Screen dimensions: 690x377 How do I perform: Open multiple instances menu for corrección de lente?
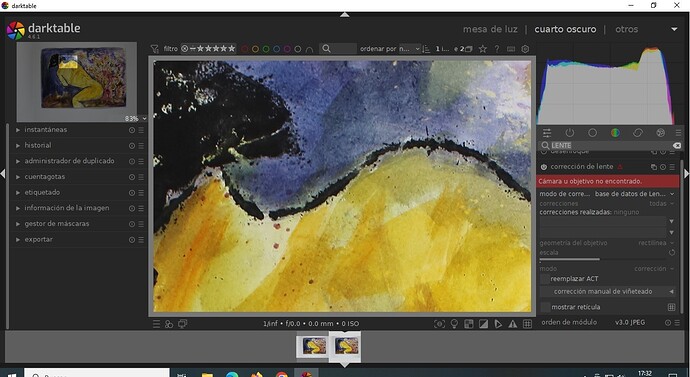pos(653,167)
